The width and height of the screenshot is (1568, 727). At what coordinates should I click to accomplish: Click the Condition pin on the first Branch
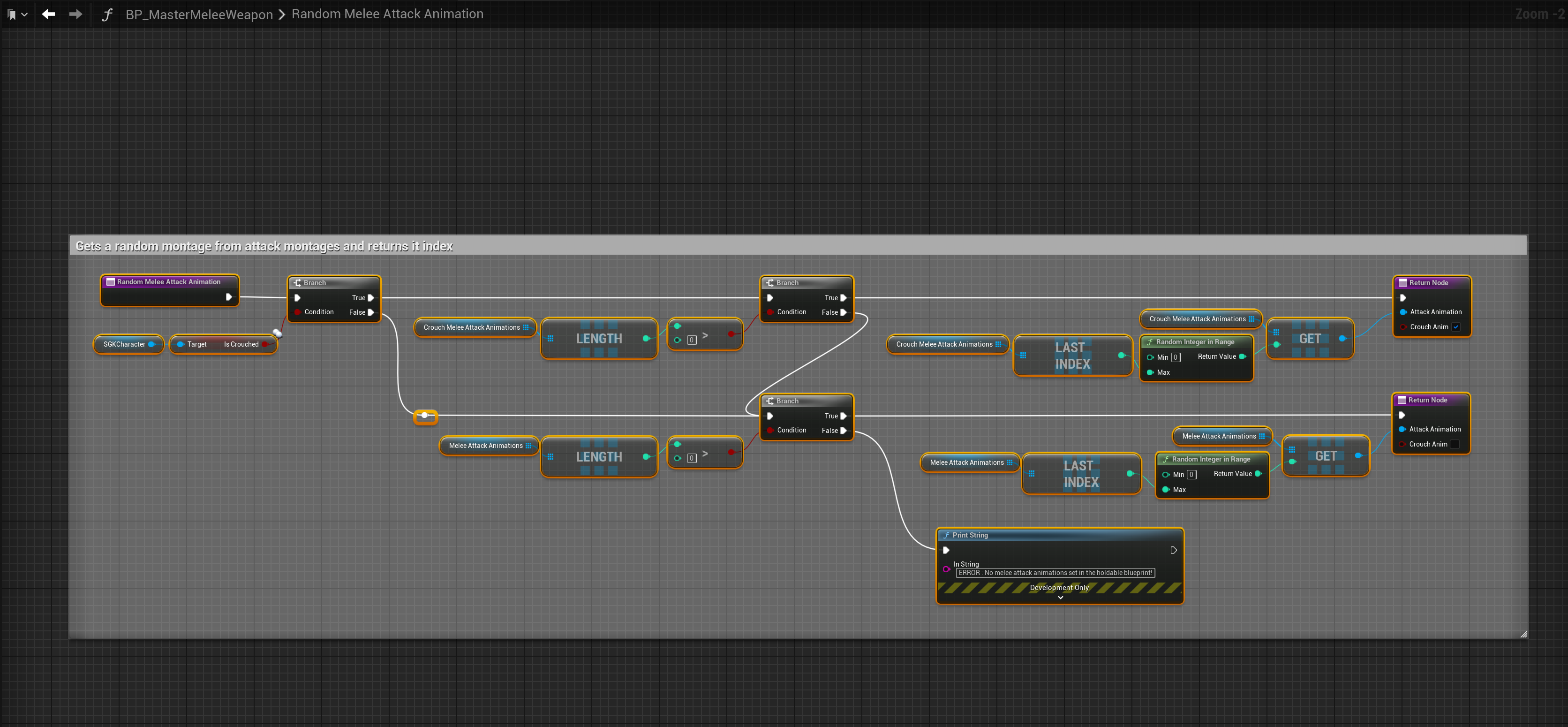298,312
